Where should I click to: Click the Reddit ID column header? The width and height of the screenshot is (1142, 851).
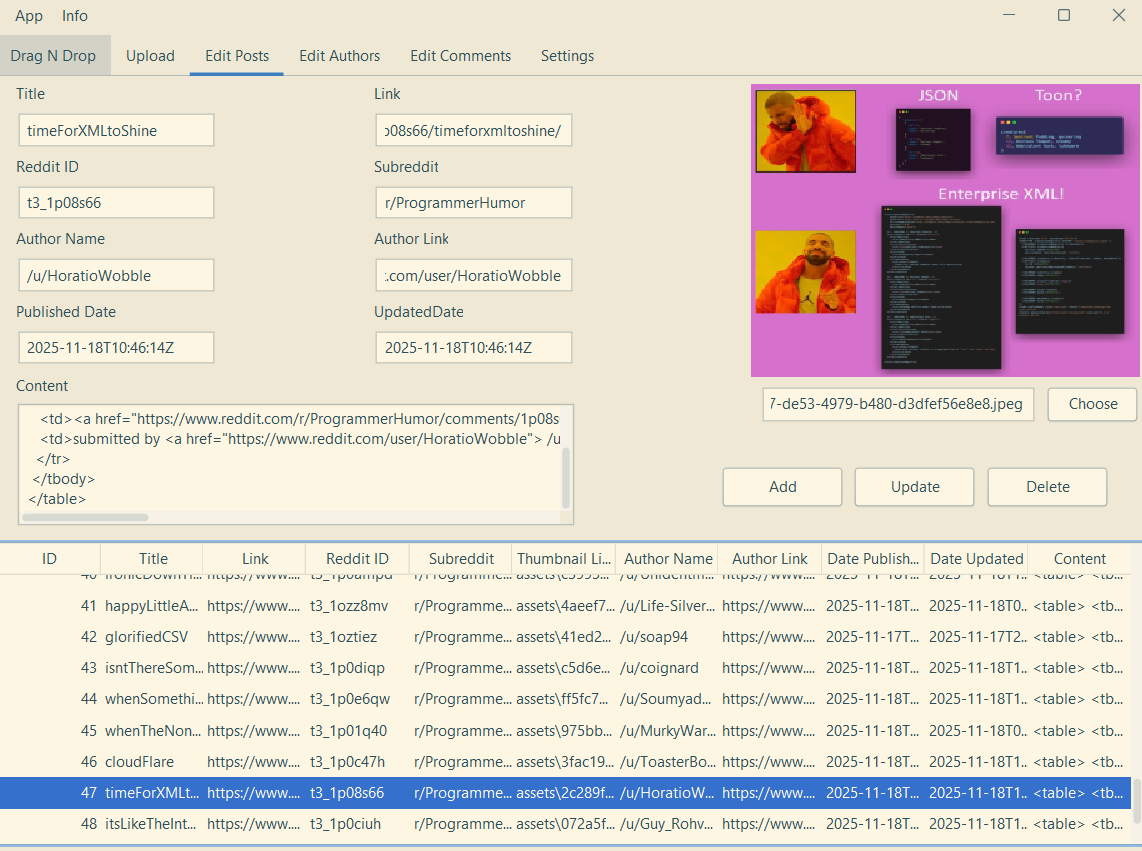[358, 559]
